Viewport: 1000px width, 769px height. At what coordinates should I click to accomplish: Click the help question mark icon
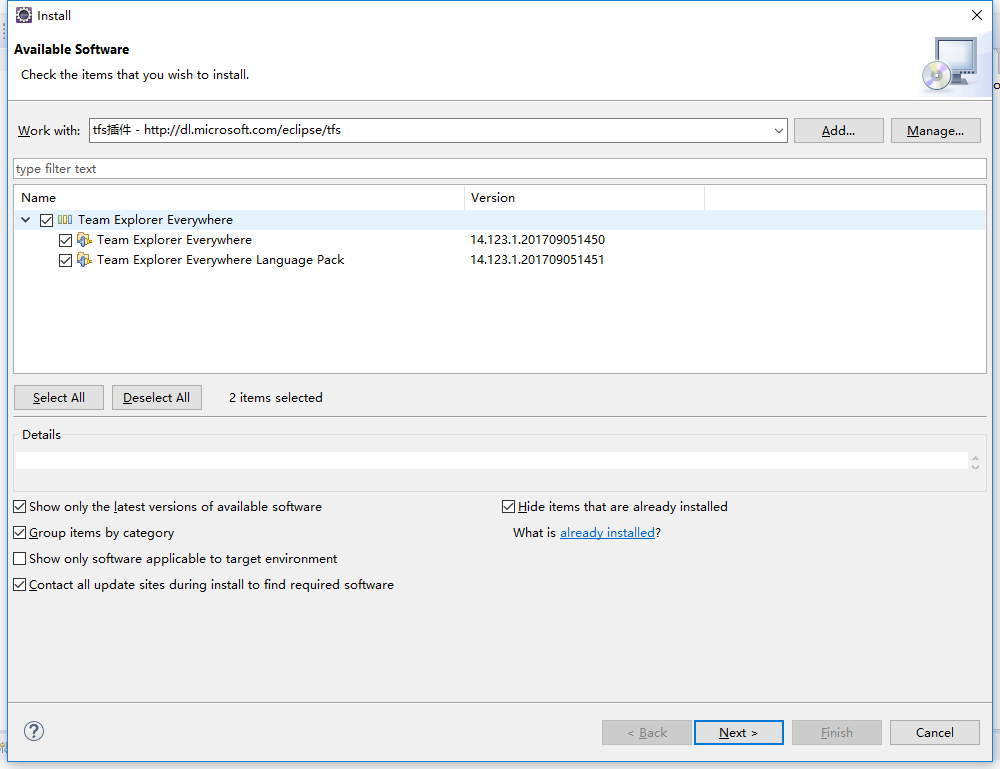coord(34,731)
